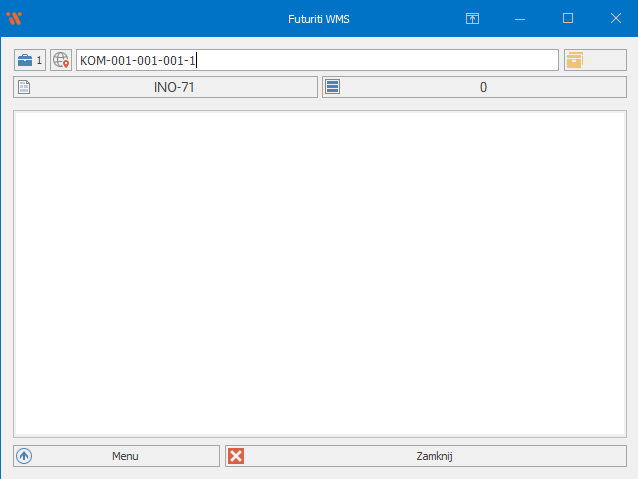Click the globe location pin icon
638x479 pixels.
[x=61, y=60]
